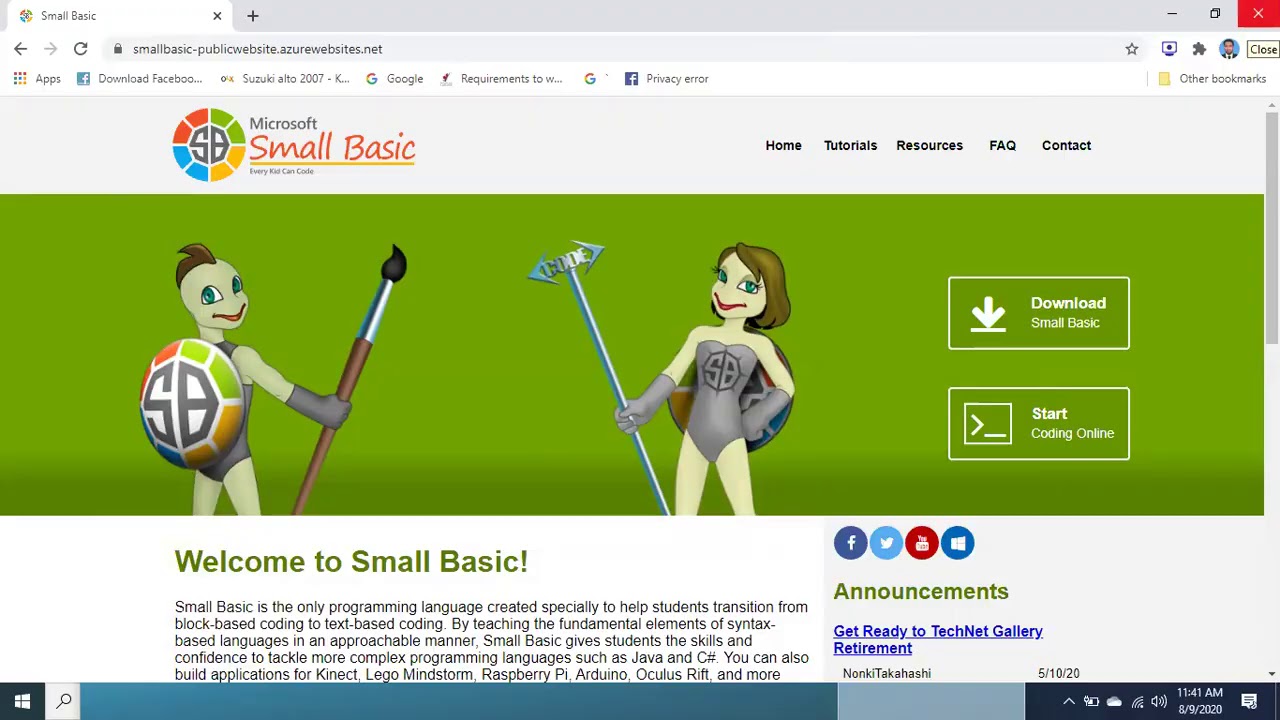Screen dimensions: 1280x720
Task: Open the Google bookmark
Action: pyautogui.click(x=394, y=79)
